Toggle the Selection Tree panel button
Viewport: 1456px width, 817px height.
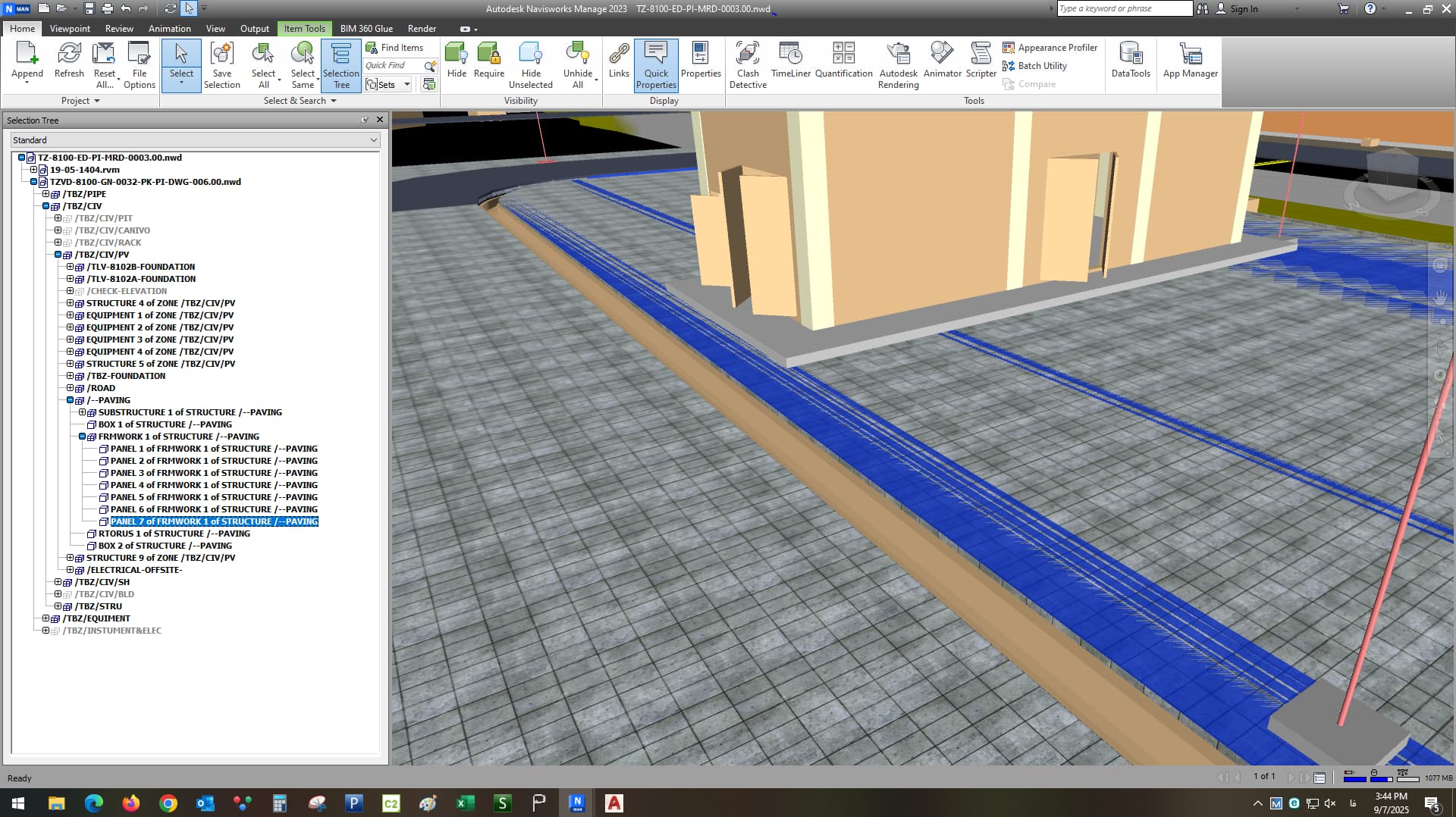pyautogui.click(x=340, y=65)
